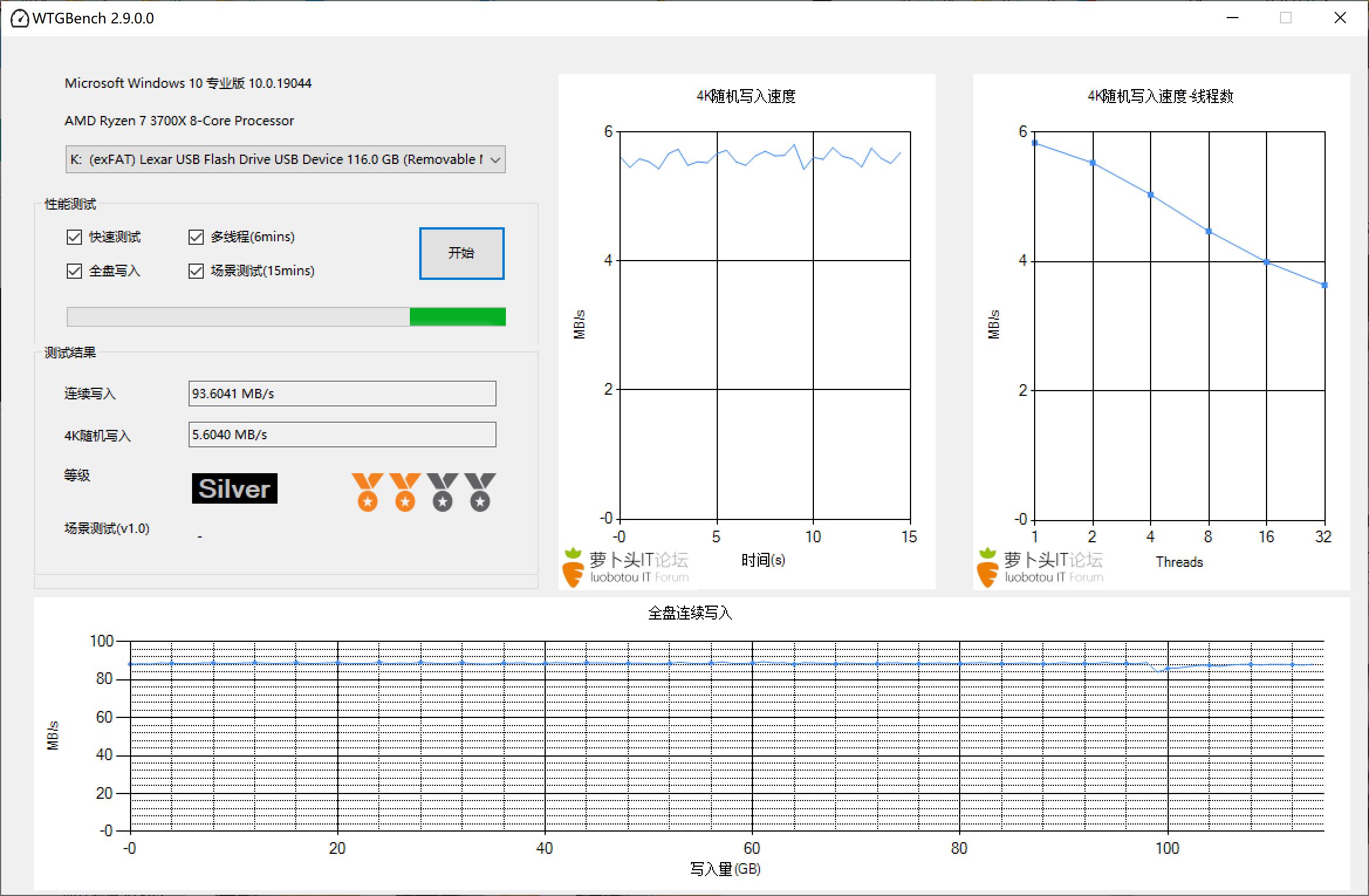
Task: Click the 32-thread data point on chart
Action: coord(1324,285)
